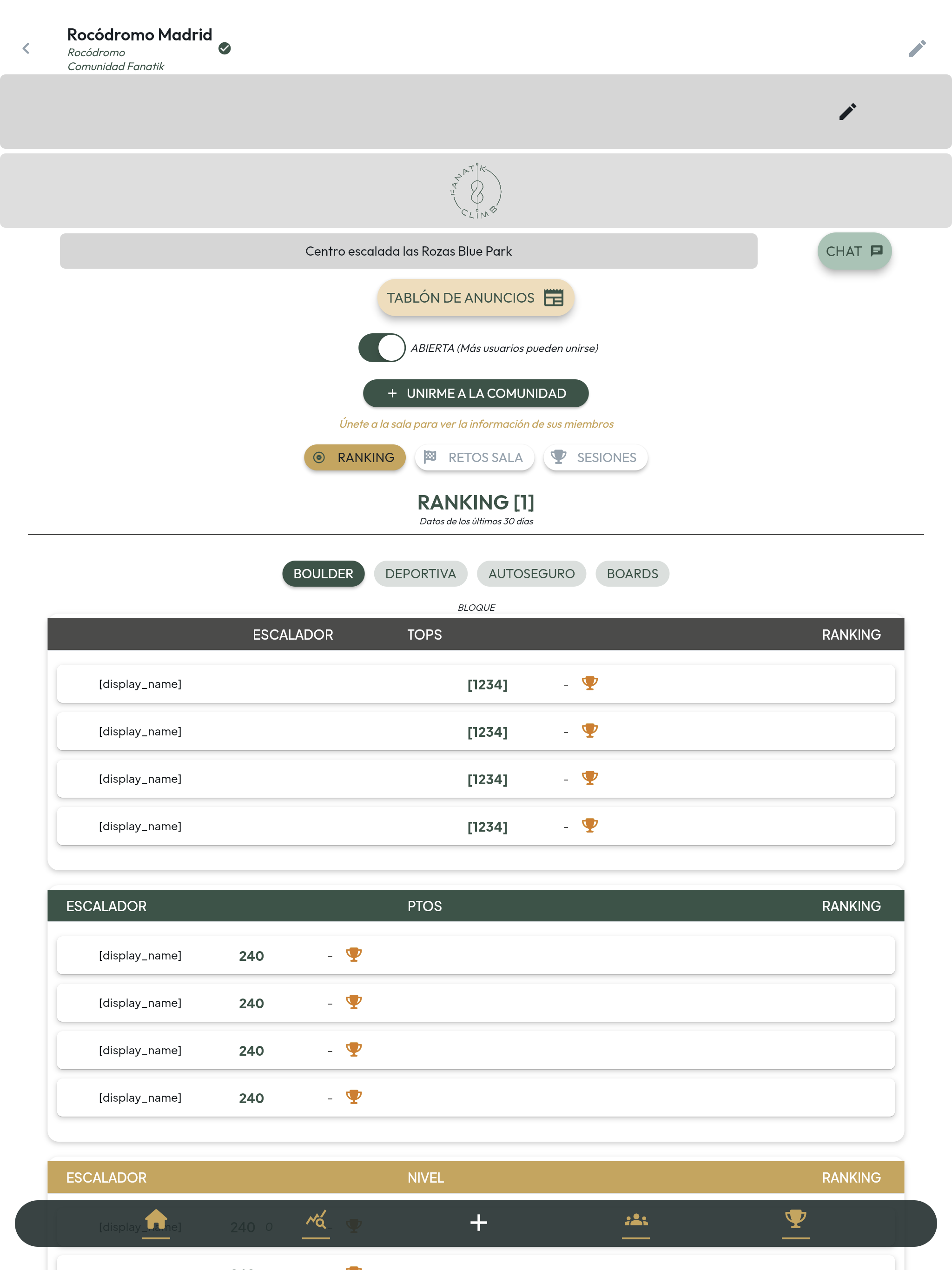Viewport: 952px width, 1270px height.
Task: Open the stats search icon in bottom navigation
Action: coord(317,1219)
